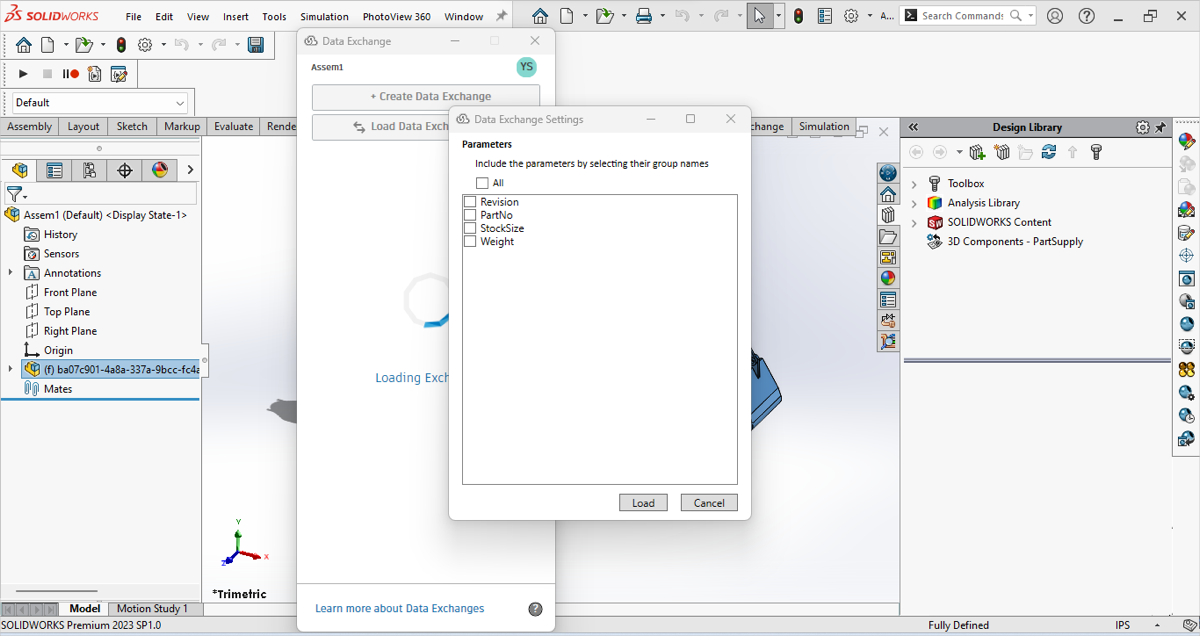1200x636 pixels.
Task: Open the DisplayManager color ball tab
Action: (160, 170)
